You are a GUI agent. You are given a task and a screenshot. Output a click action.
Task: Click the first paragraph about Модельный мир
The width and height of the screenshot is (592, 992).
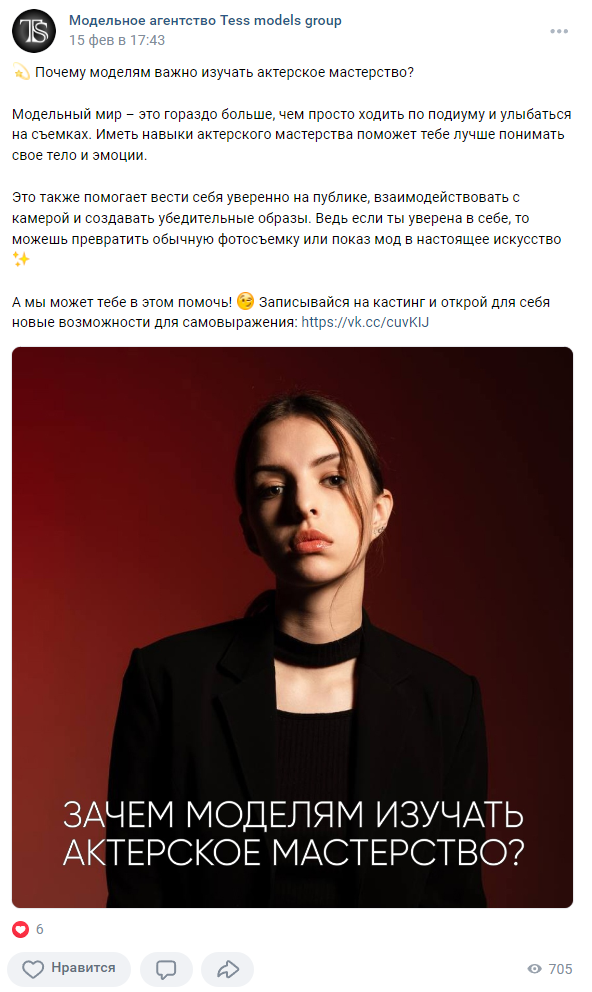click(292, 135)
